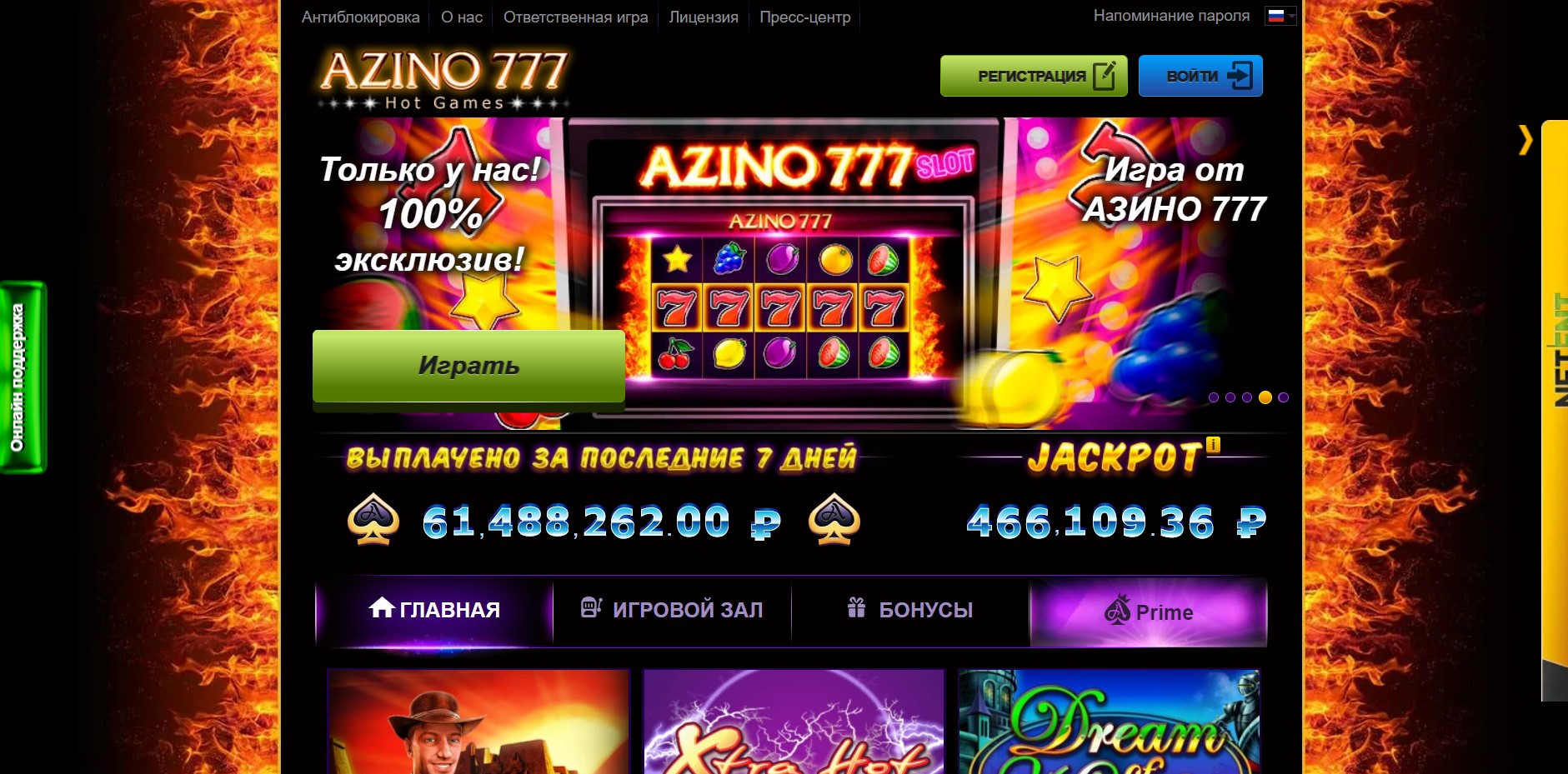Screen dimensions: 1568x774
Task: Click the spade emblem left of payout amount
Action: (373, 520)
